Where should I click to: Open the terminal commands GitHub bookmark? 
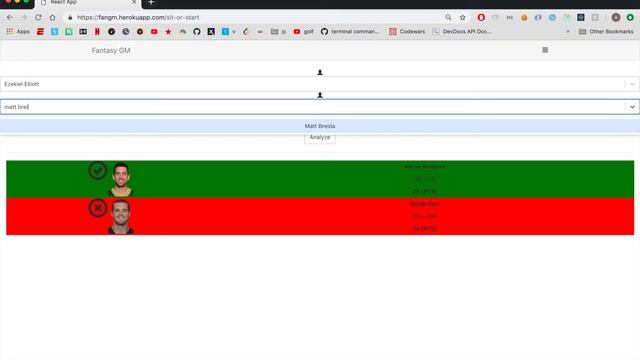(350, 31)
